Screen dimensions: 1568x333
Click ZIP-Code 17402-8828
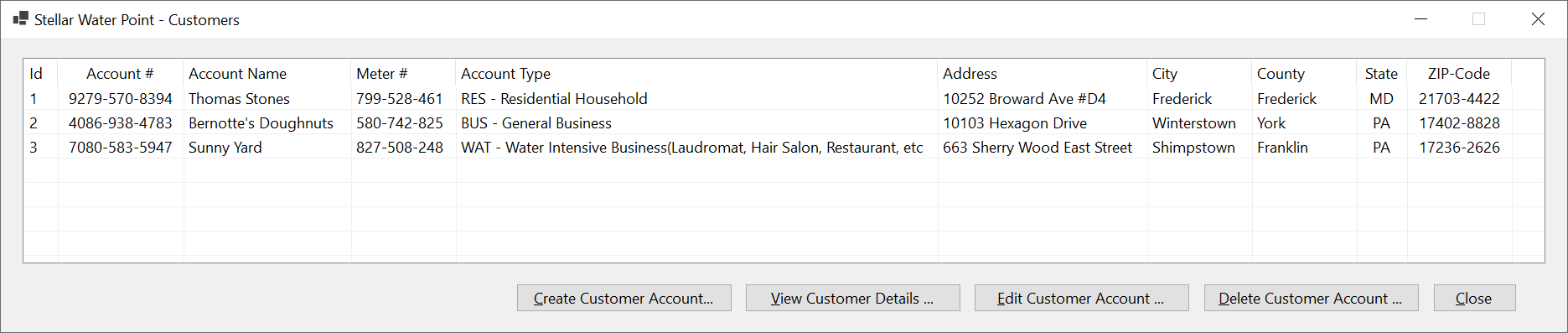[1459, 123]
